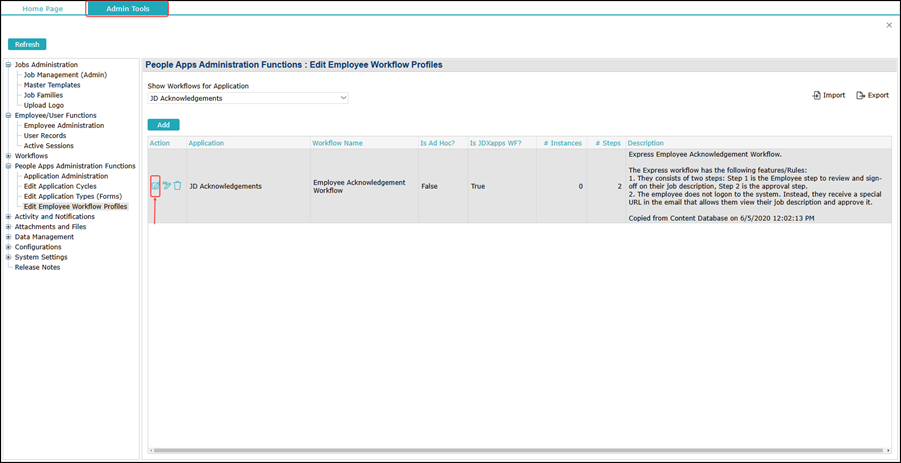Click the Export icon
901x463 pixels.
(861, 95)
